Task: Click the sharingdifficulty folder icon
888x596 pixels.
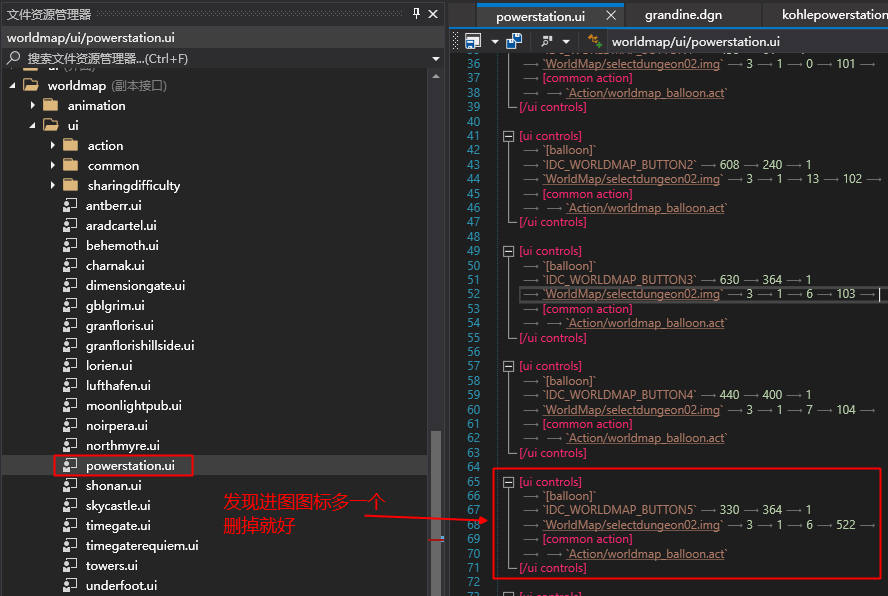Action: (x=71, y=185)
